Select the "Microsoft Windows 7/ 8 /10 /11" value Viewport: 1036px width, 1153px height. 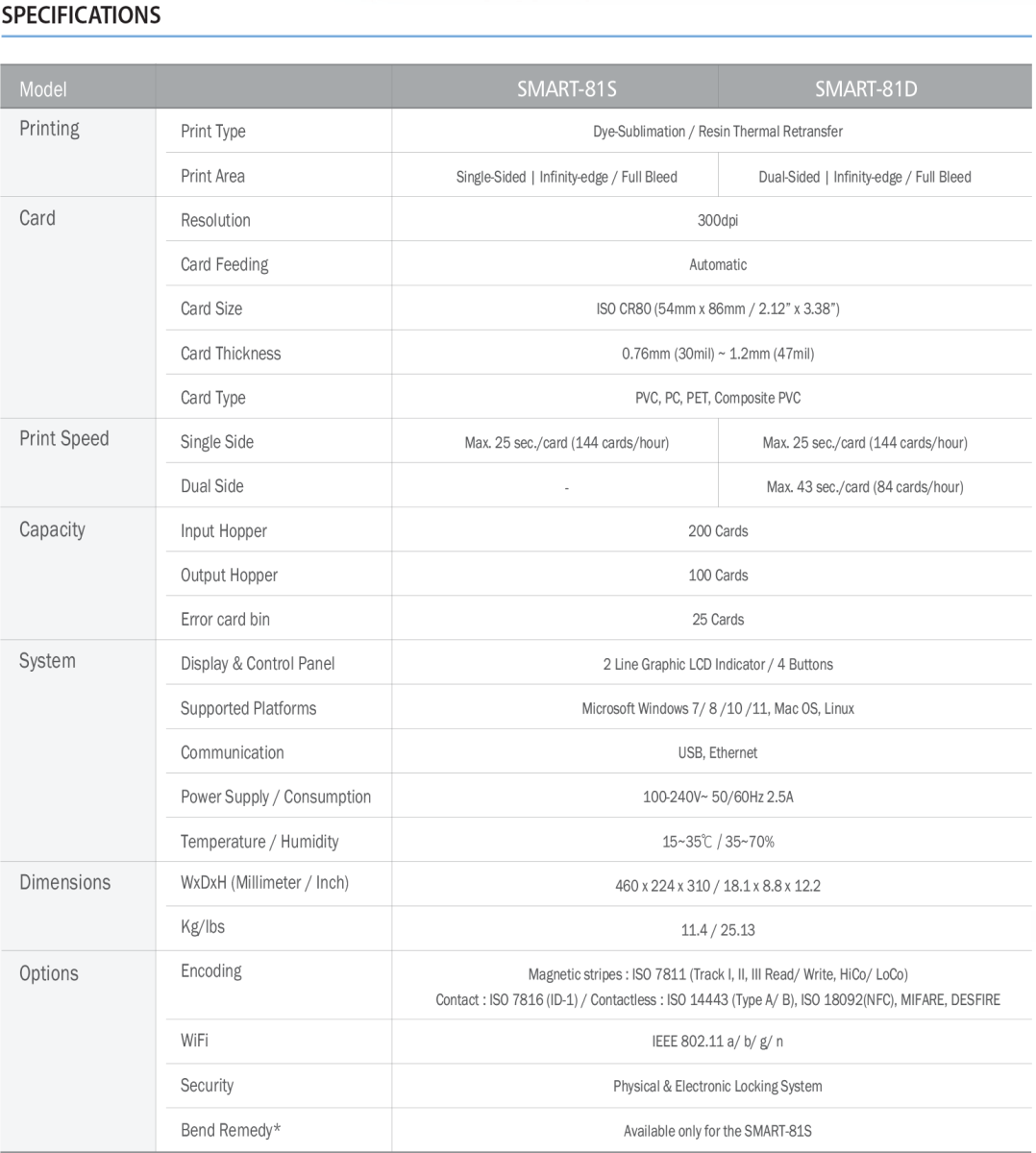[718, 709]
